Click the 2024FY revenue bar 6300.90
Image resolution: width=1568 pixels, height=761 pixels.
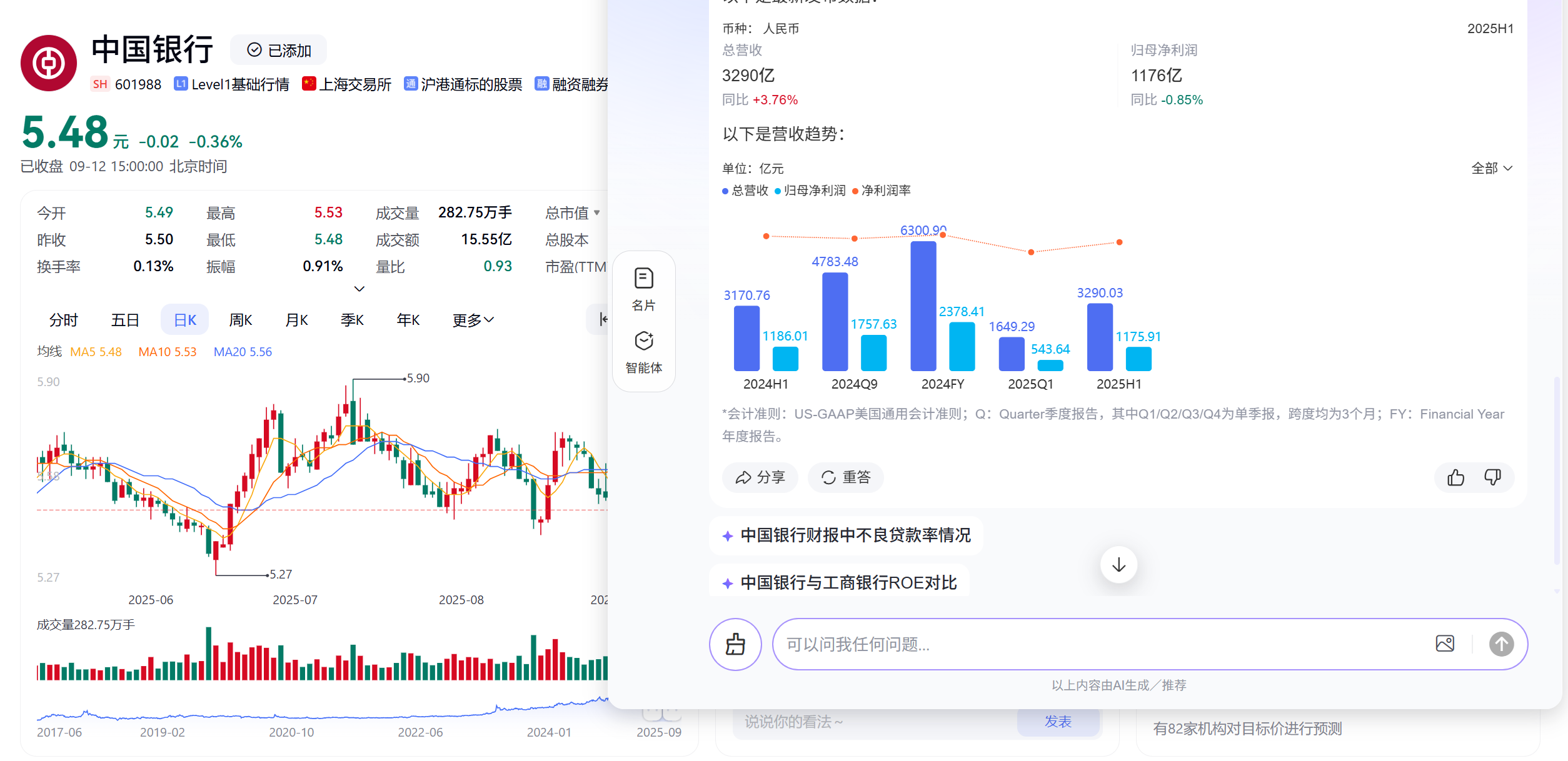point(923,306)
